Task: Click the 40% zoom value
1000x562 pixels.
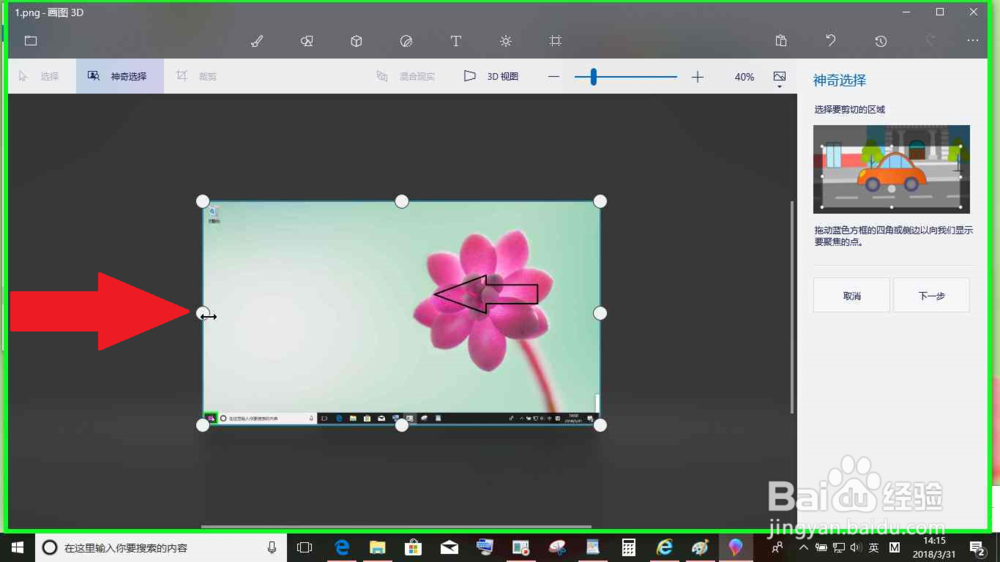Action: [744, 77]
